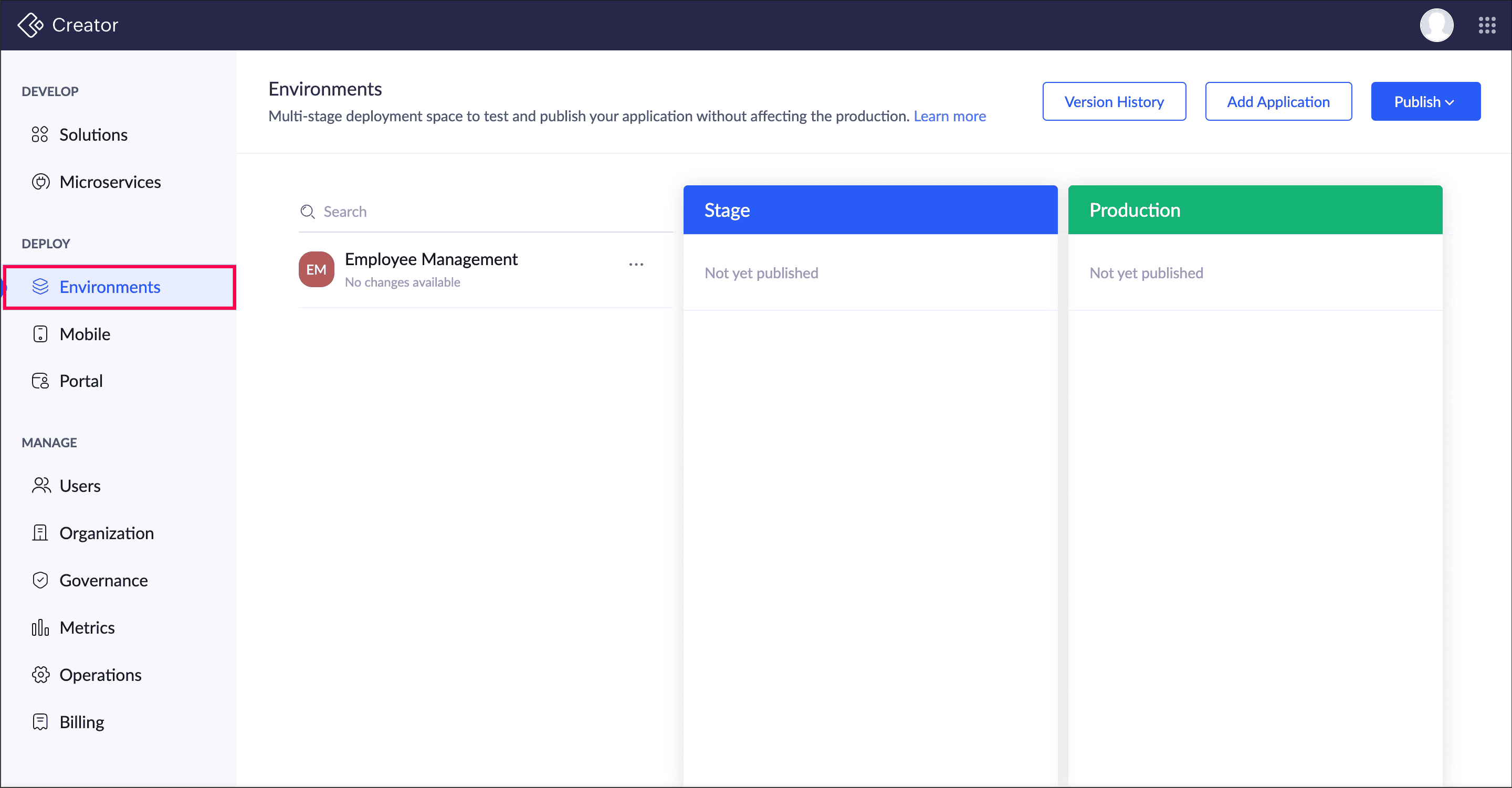
Task: Click the Mobile sidebar icon
Action: (x=40, y=334)
